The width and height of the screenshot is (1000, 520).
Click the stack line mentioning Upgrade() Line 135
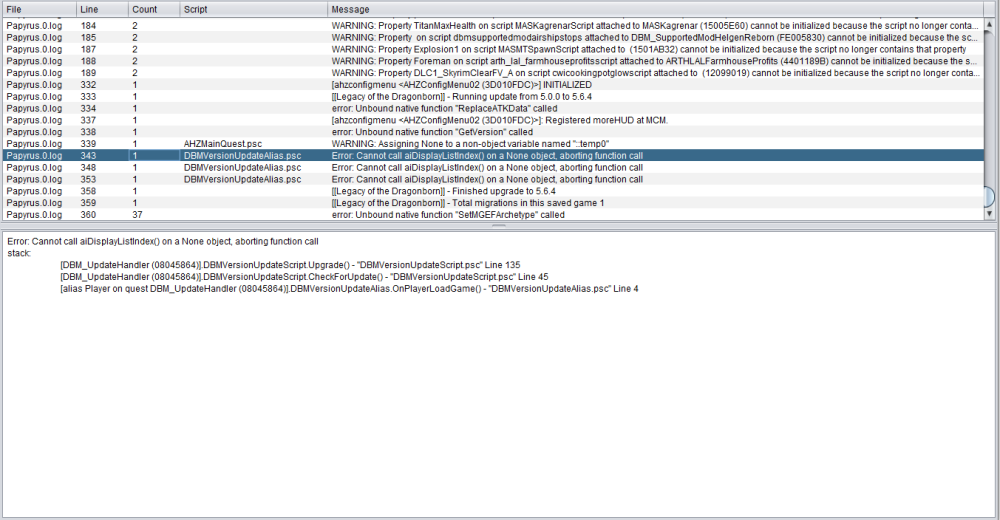[x=290, y=265]
